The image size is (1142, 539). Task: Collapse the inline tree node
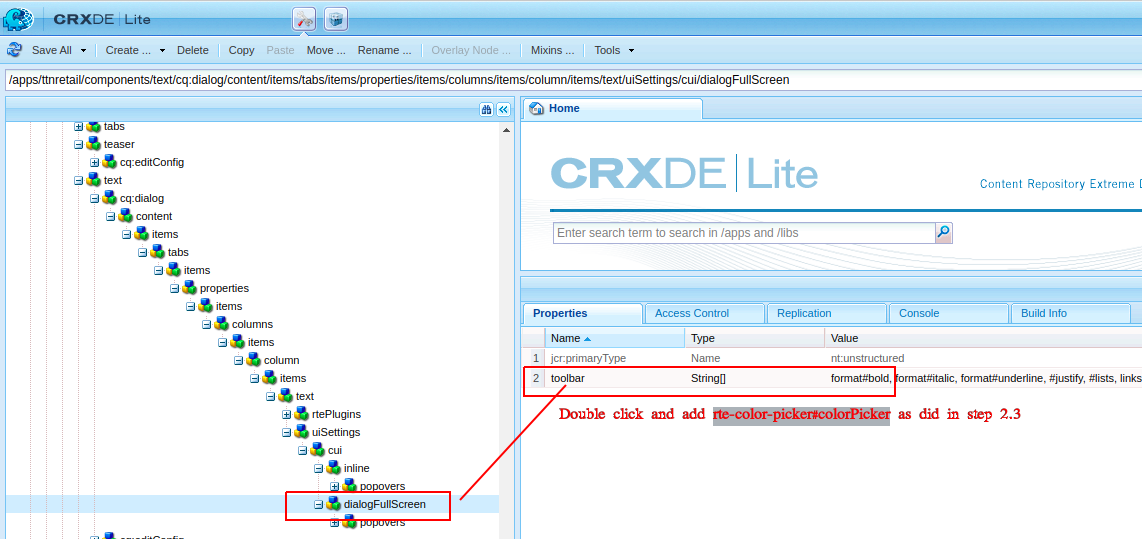click(319, 468)
